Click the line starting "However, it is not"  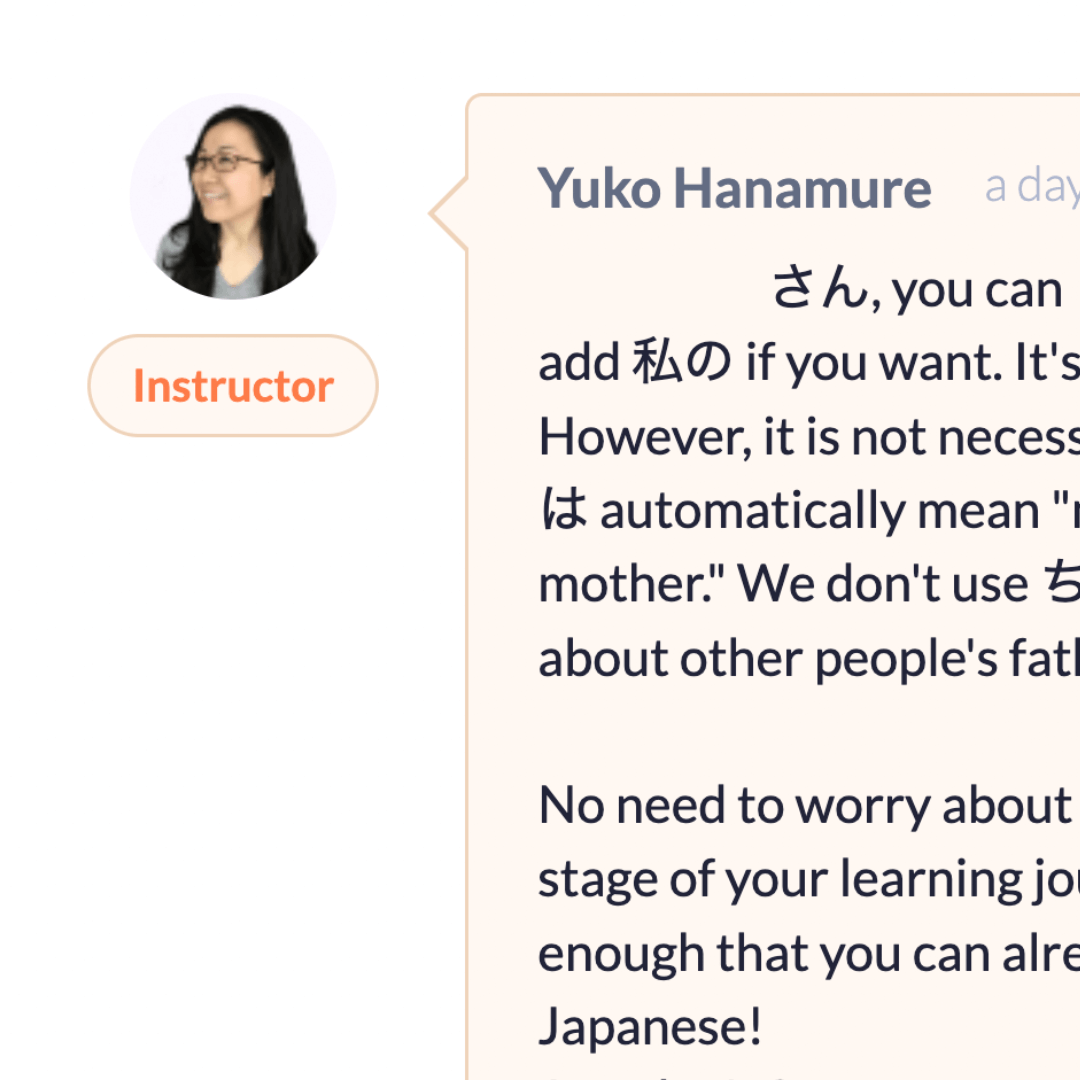[x=809, y=437]
